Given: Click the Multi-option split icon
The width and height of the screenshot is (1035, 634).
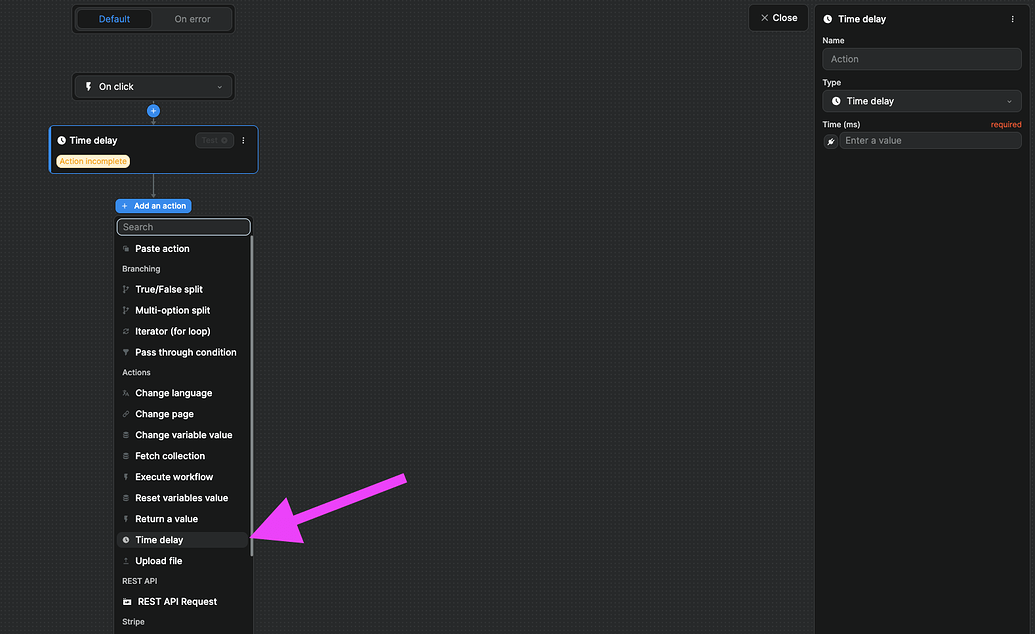Looking at the screenshot, I should click(x=126, y=310).
